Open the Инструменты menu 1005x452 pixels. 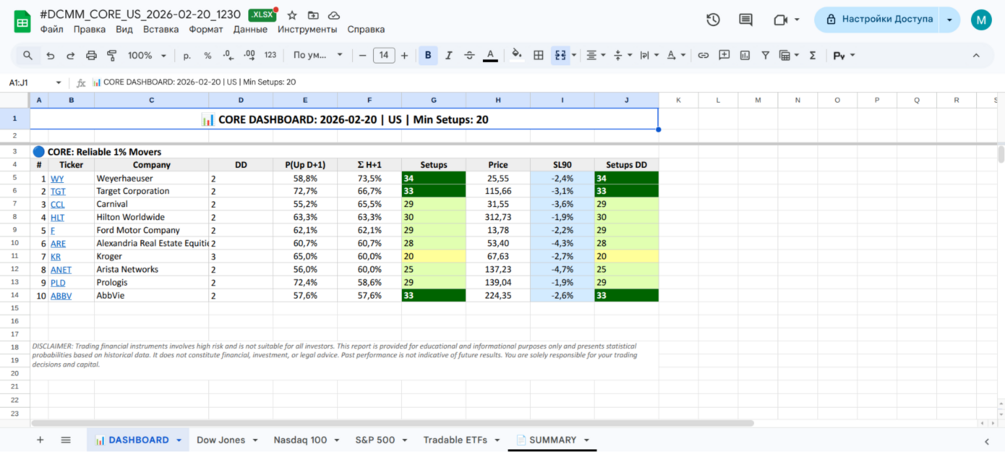[307, 29]
